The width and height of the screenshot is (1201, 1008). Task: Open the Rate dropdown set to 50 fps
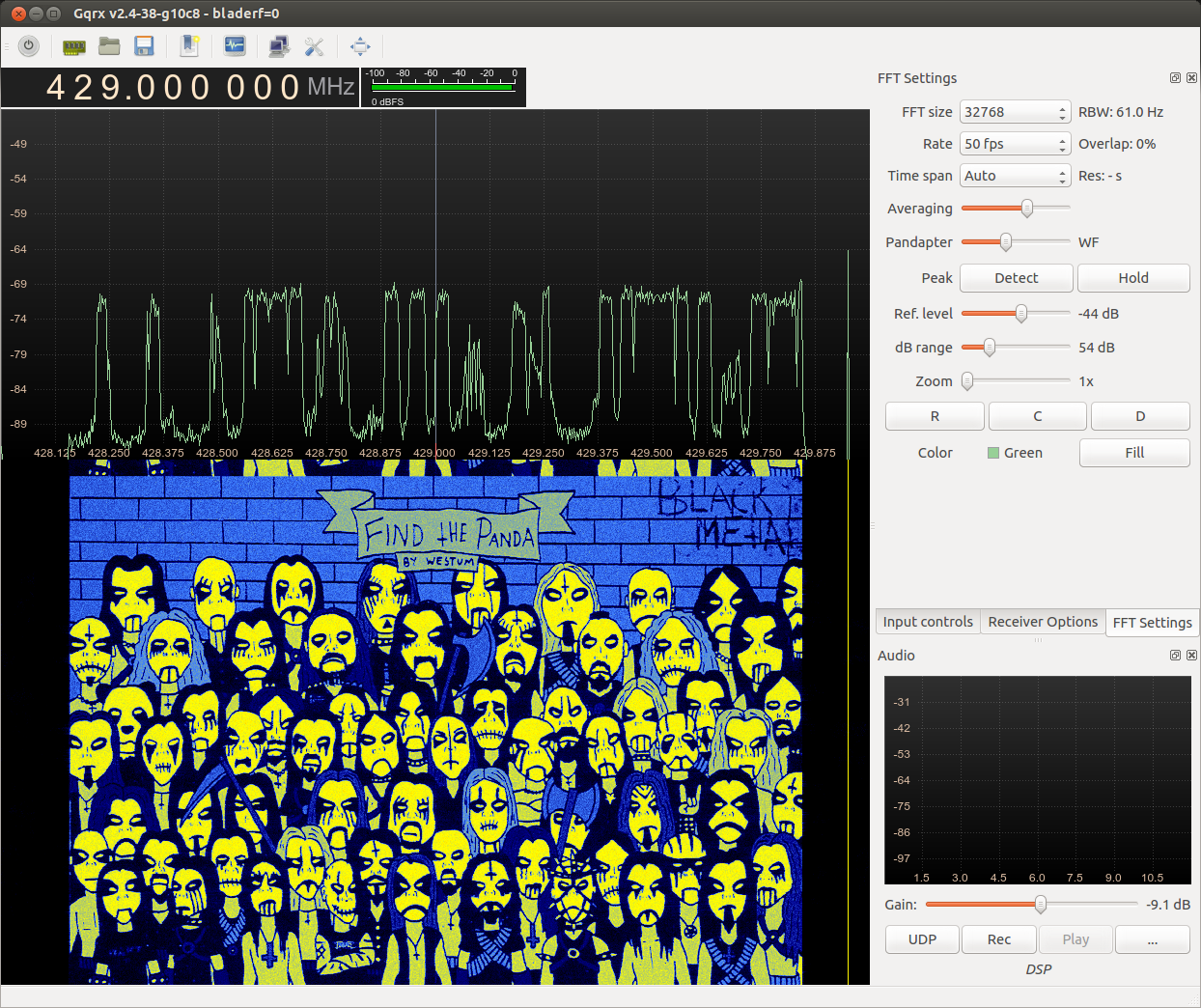click(1015, 144)
